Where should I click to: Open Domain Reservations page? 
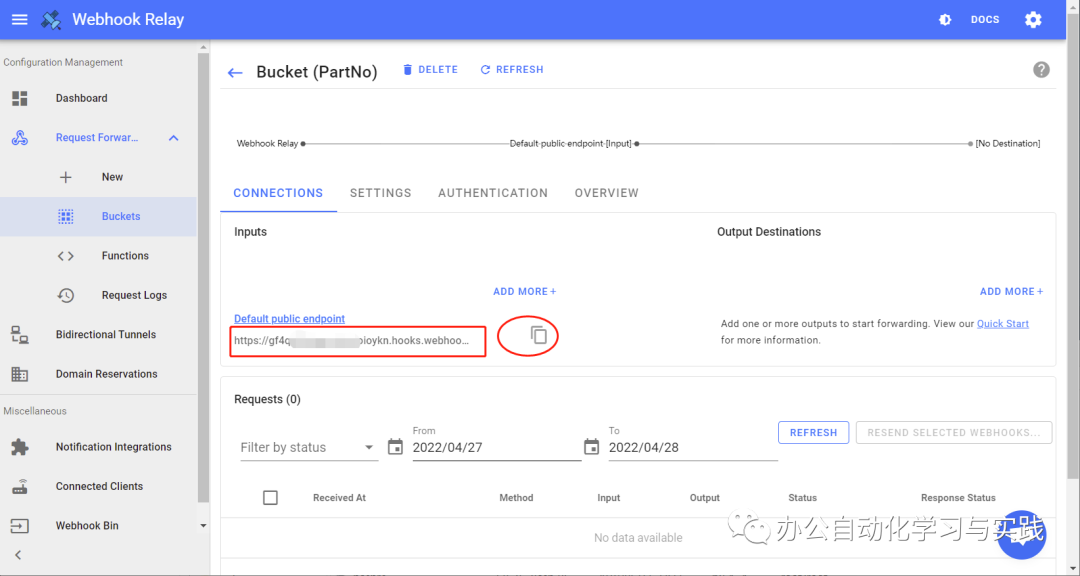click(x=107, y=373)
